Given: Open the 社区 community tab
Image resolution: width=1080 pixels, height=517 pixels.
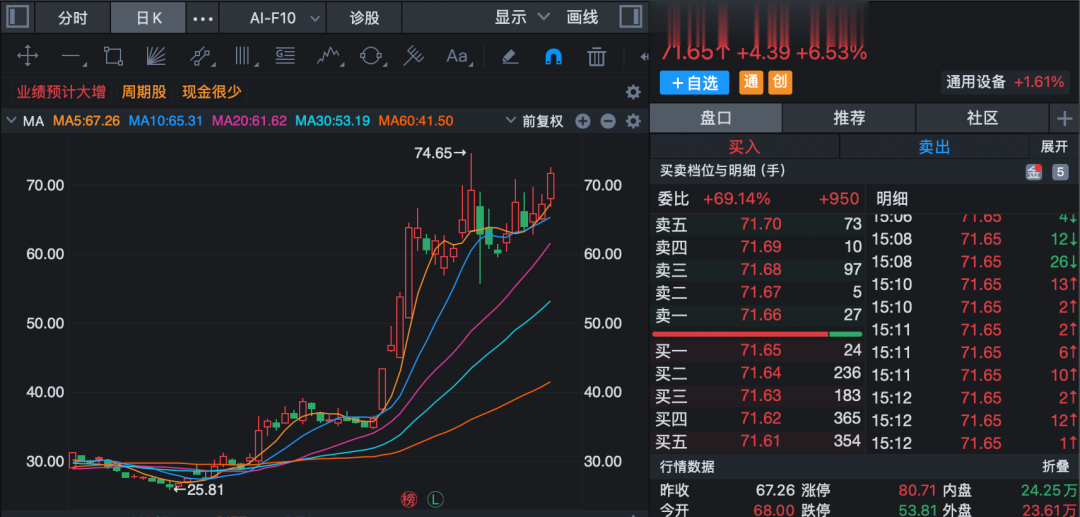Looking at the screenshot, I should 982,118.
